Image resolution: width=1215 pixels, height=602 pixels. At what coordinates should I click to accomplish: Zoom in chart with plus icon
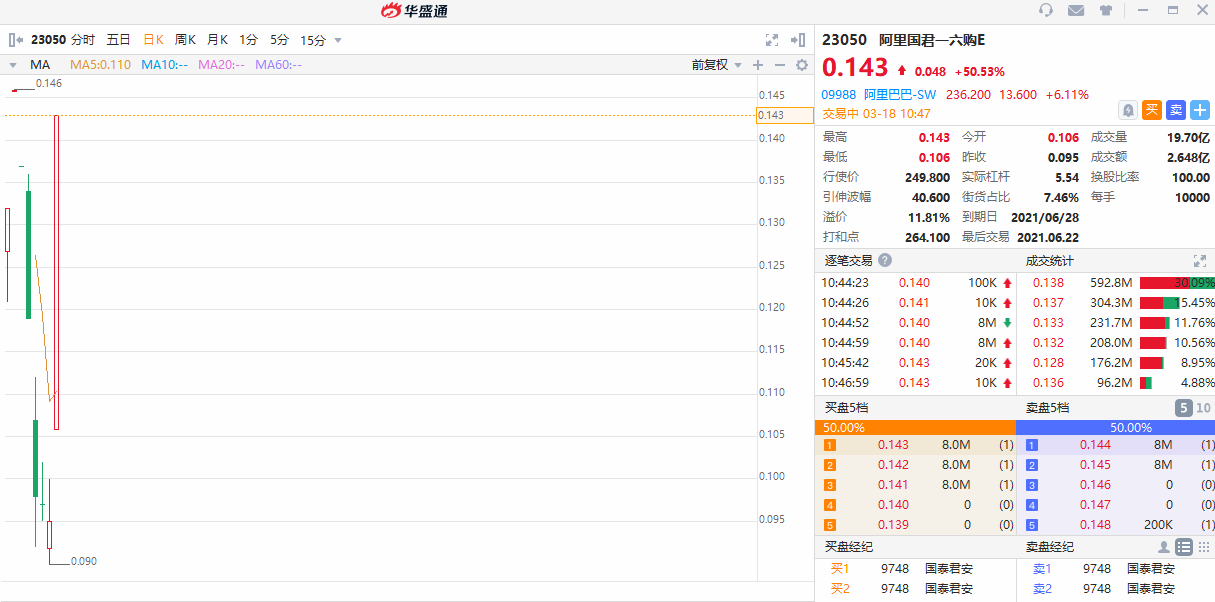pos(758,65)
